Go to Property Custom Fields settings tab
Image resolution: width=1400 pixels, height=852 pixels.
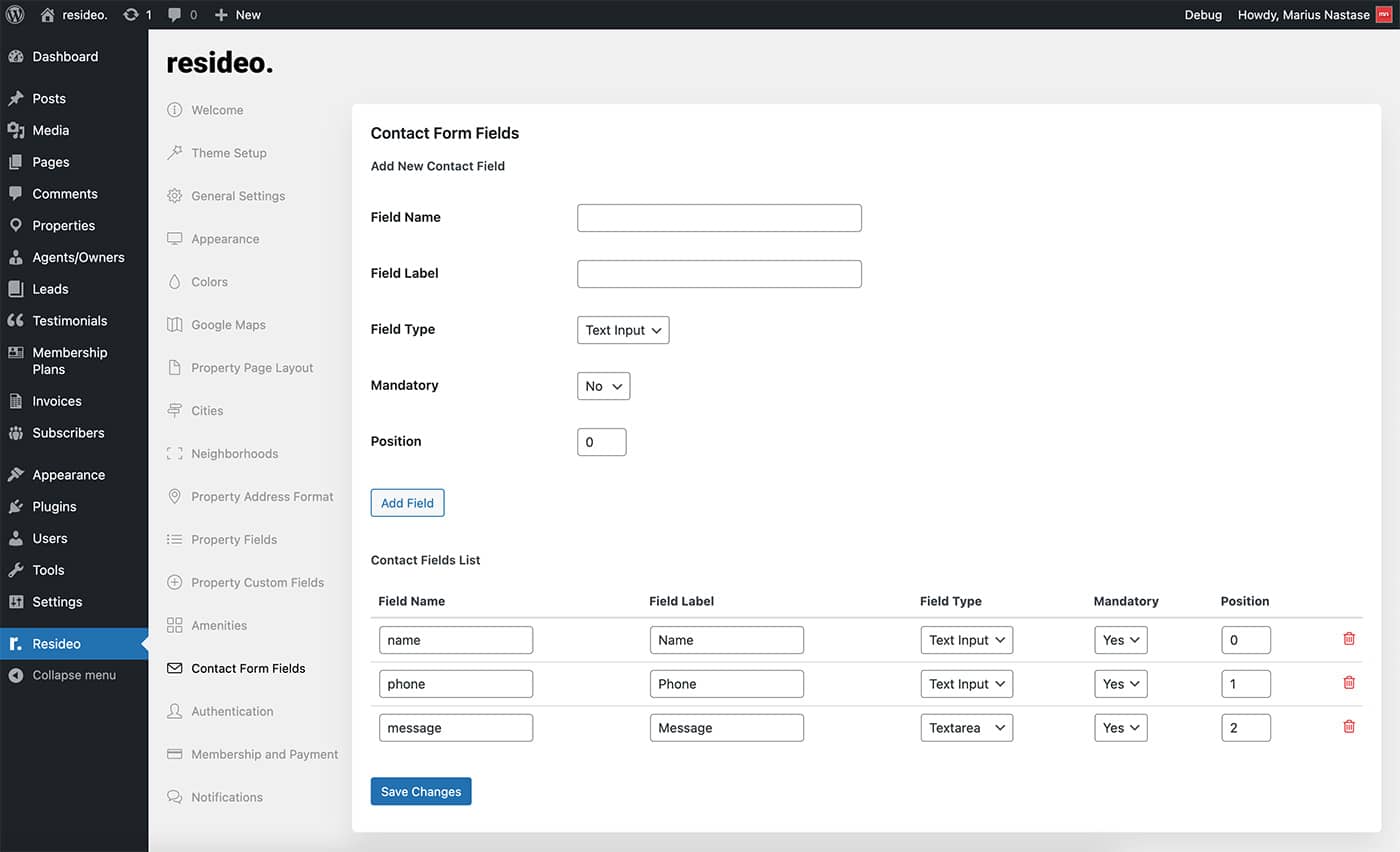[x=257, y=582]
